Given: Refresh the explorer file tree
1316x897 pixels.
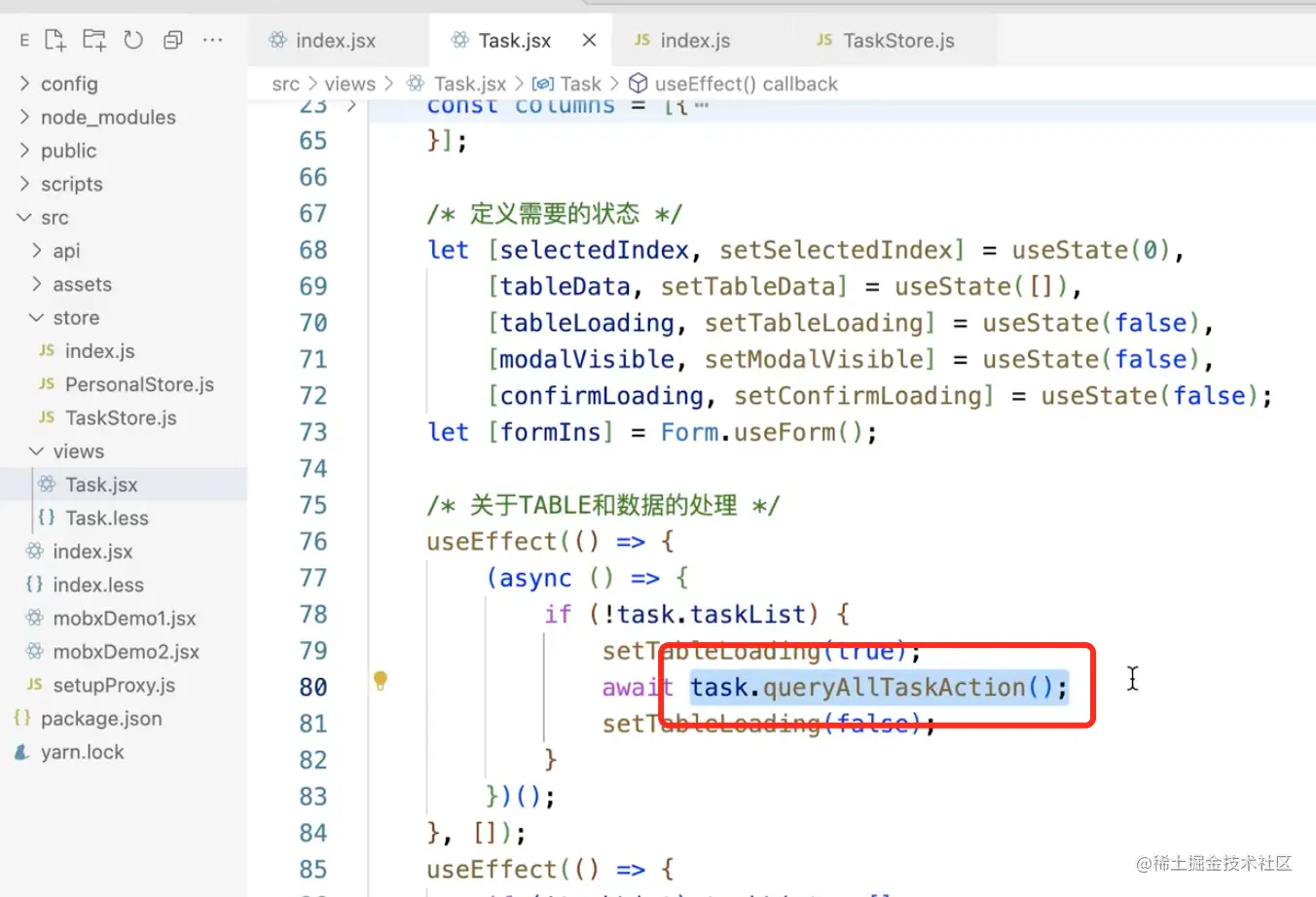Looking at the screenshot, I should (x=133, y=40).
